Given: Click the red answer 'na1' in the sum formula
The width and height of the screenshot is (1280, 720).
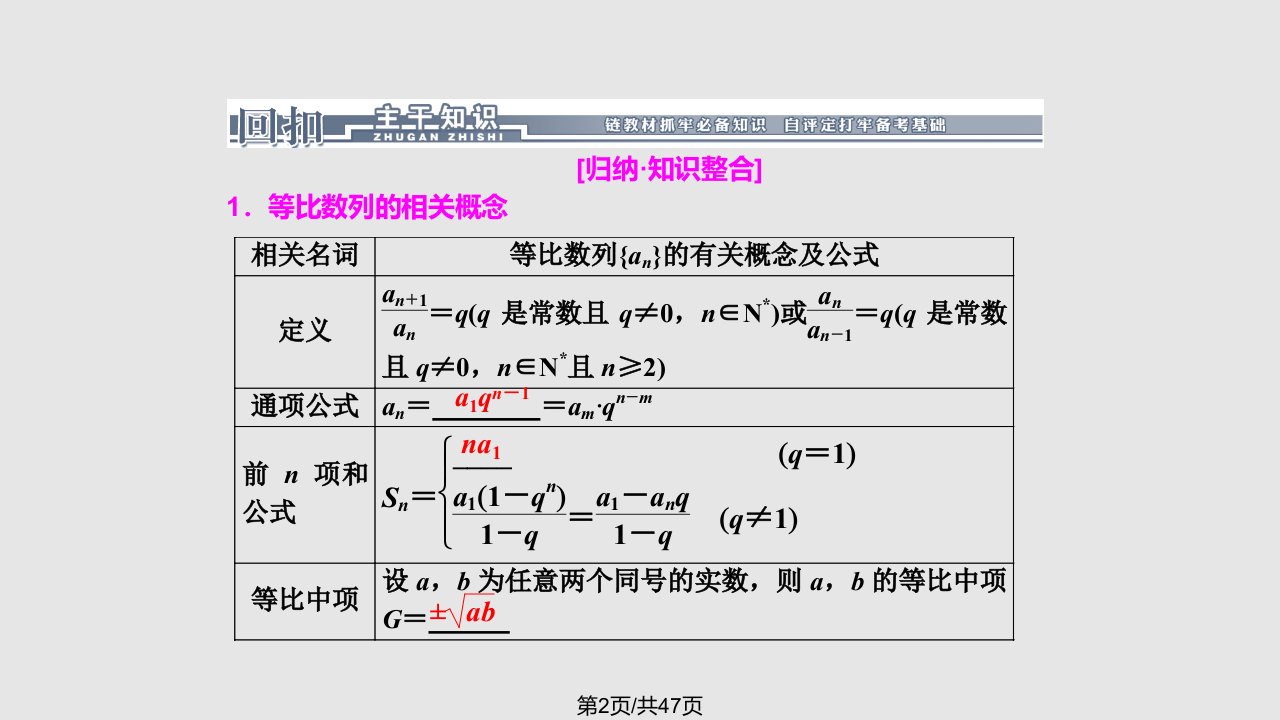Looking at the screenshot, I should tap(482, 447).
